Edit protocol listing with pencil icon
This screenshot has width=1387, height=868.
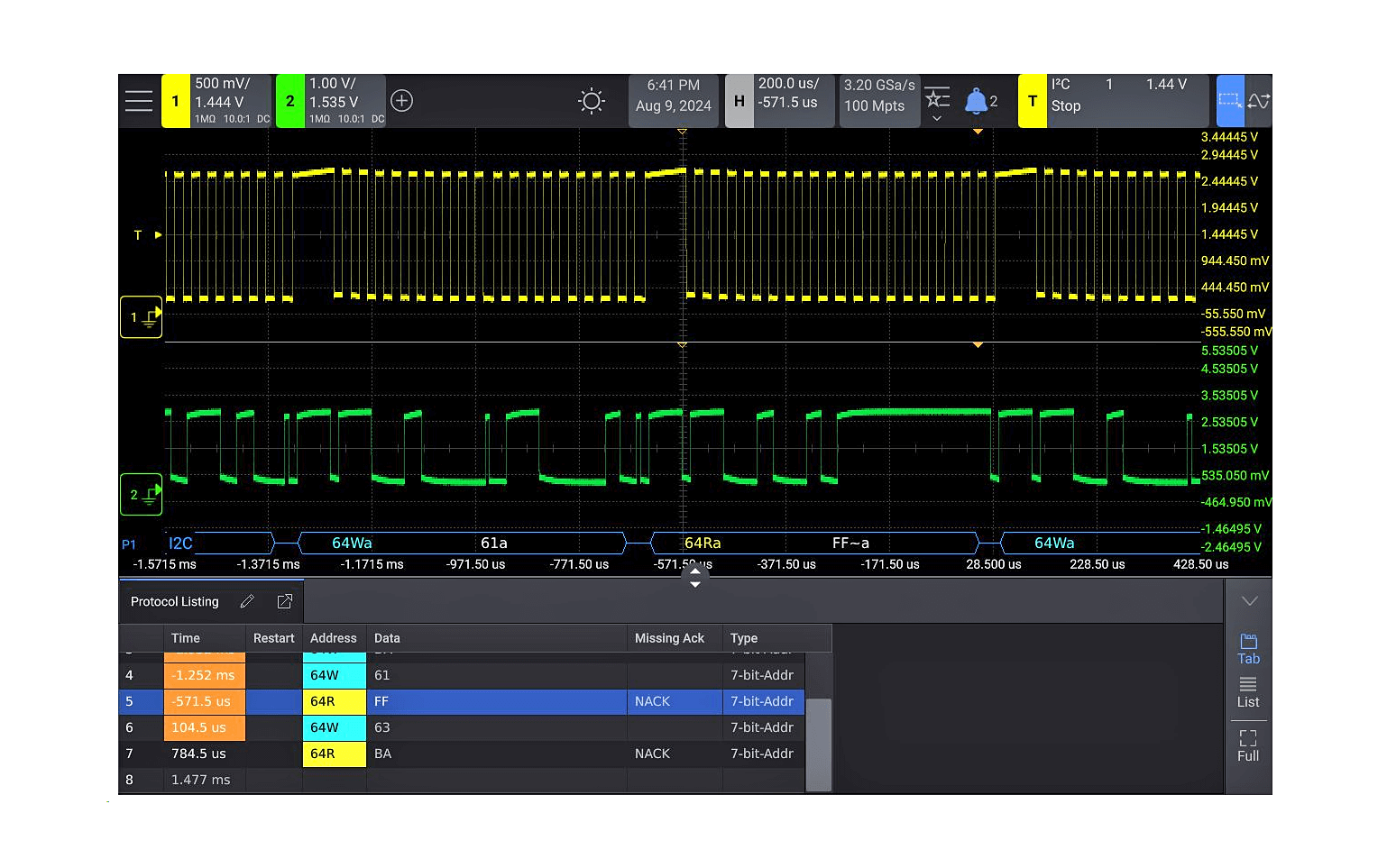pyautogui.click(x=247, y=601)
